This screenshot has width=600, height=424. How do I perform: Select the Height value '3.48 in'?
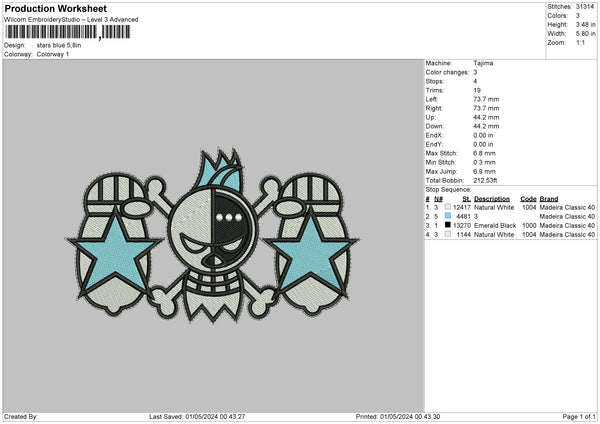tap(585, 24)
